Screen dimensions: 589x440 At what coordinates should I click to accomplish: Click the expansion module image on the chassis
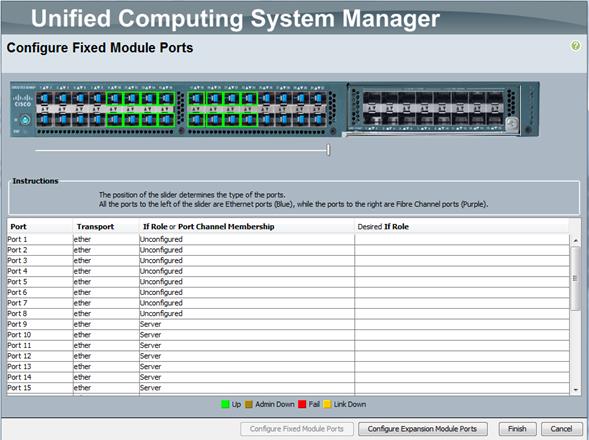coord(433,109)
